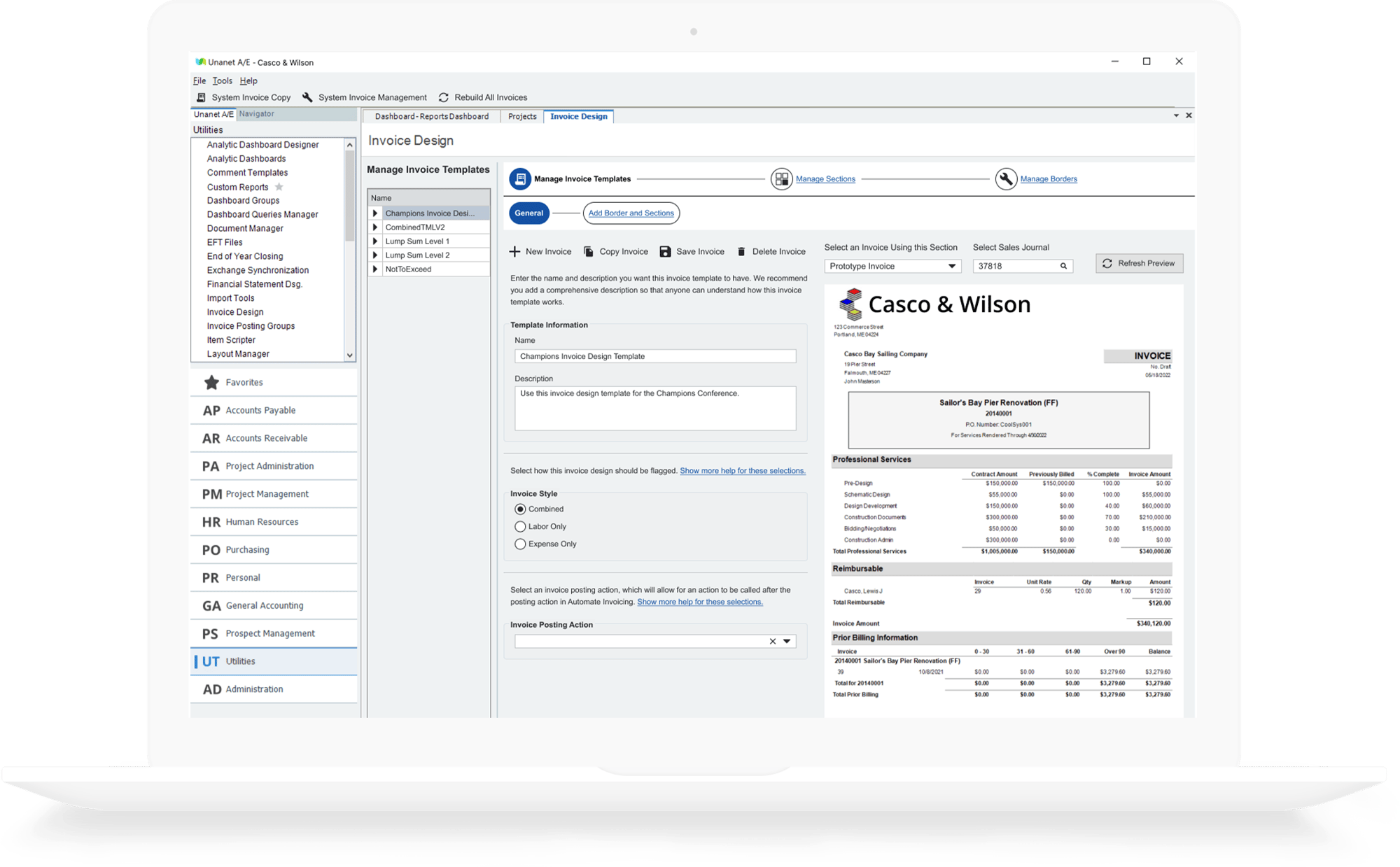1400x867 pixels.
Task: Click the Copy Invoice icon
Action: coord(590,251)
